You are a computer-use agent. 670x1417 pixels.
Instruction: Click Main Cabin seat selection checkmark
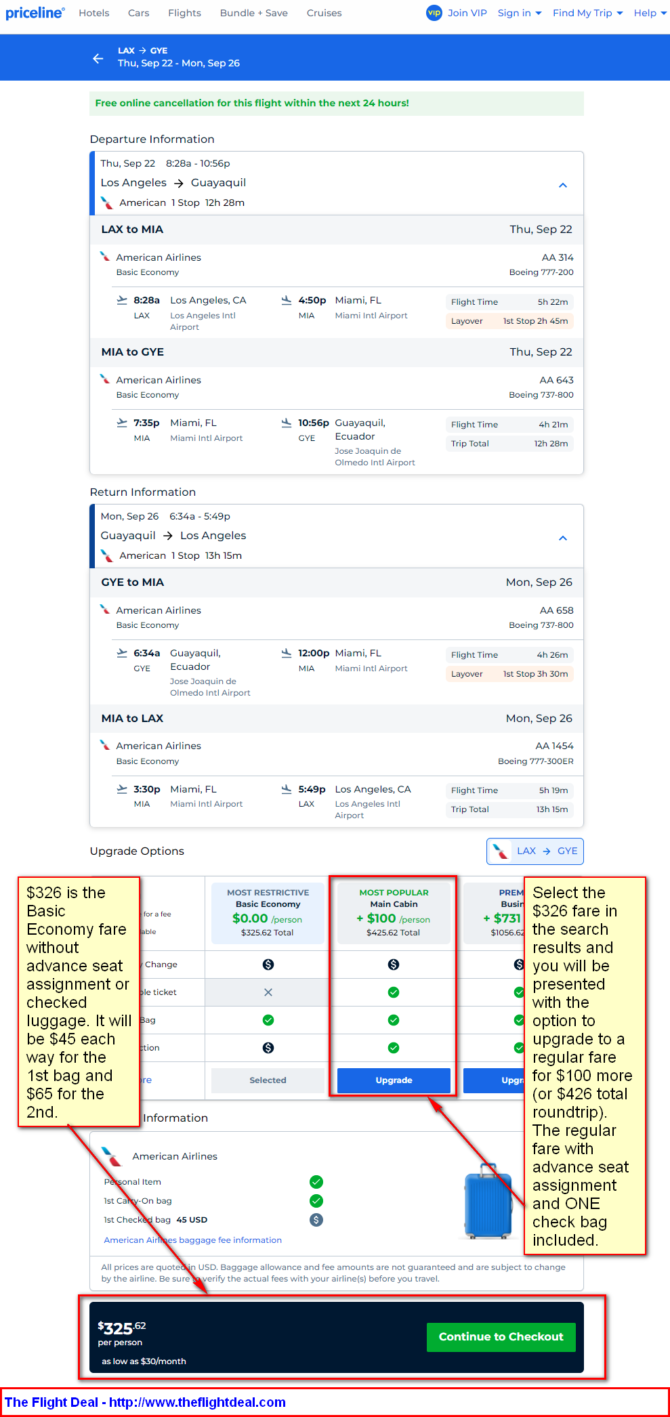(393, 1048)
